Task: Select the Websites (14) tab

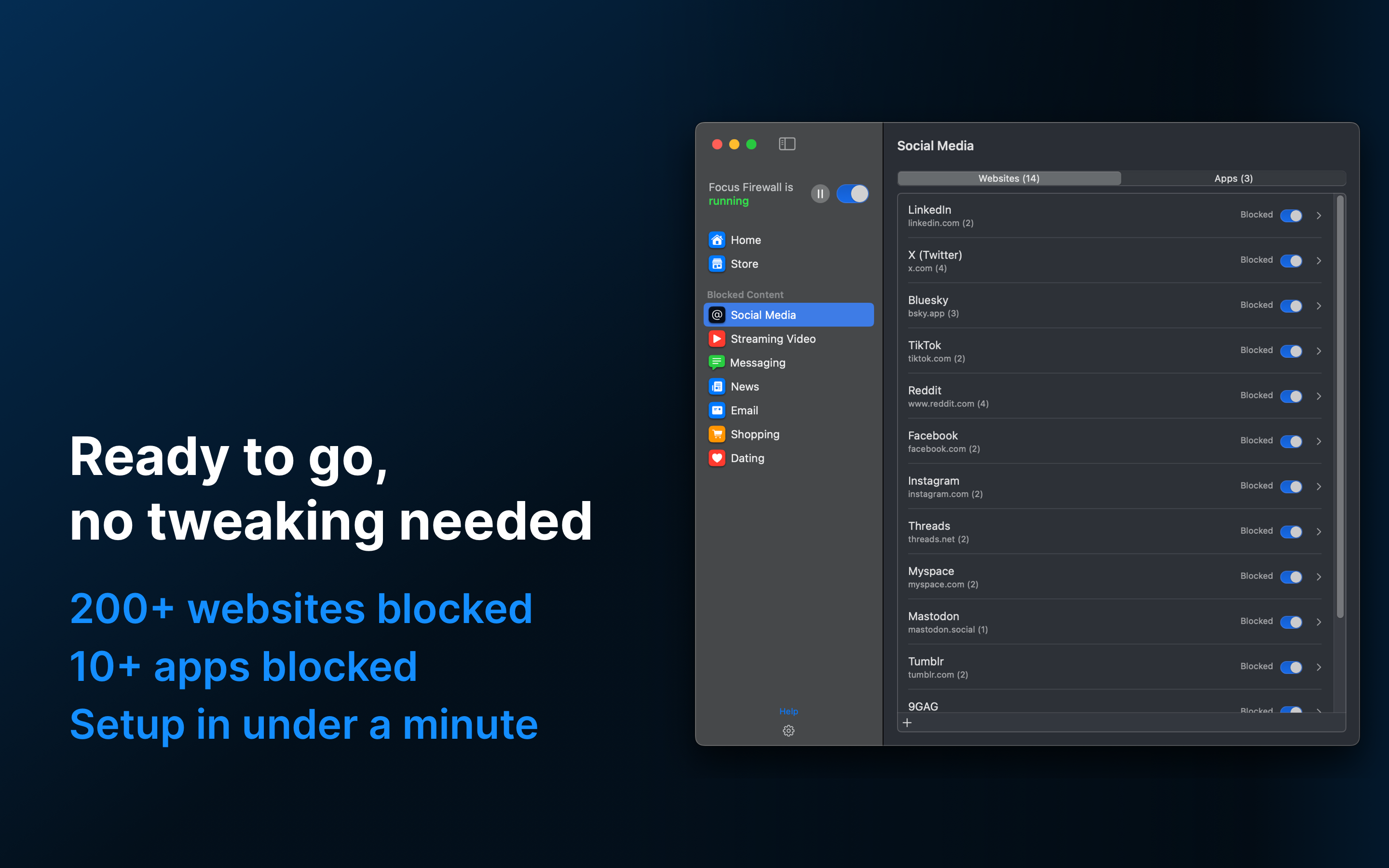Action: click(1008, 178)
